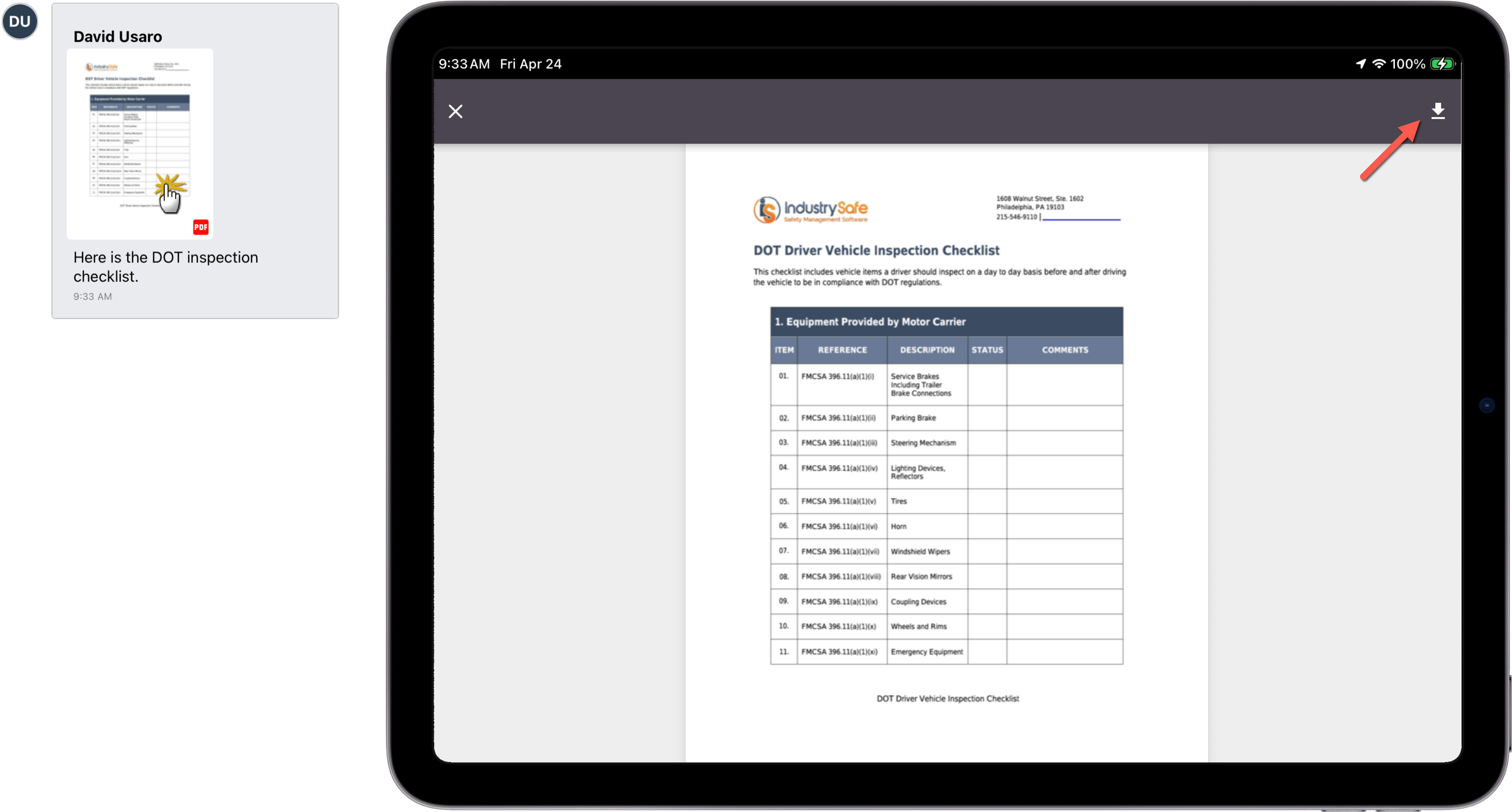Click the IndustrySafe logo in the document
The width and height of the screenshot is (1512, 812).
click(811, 210)
